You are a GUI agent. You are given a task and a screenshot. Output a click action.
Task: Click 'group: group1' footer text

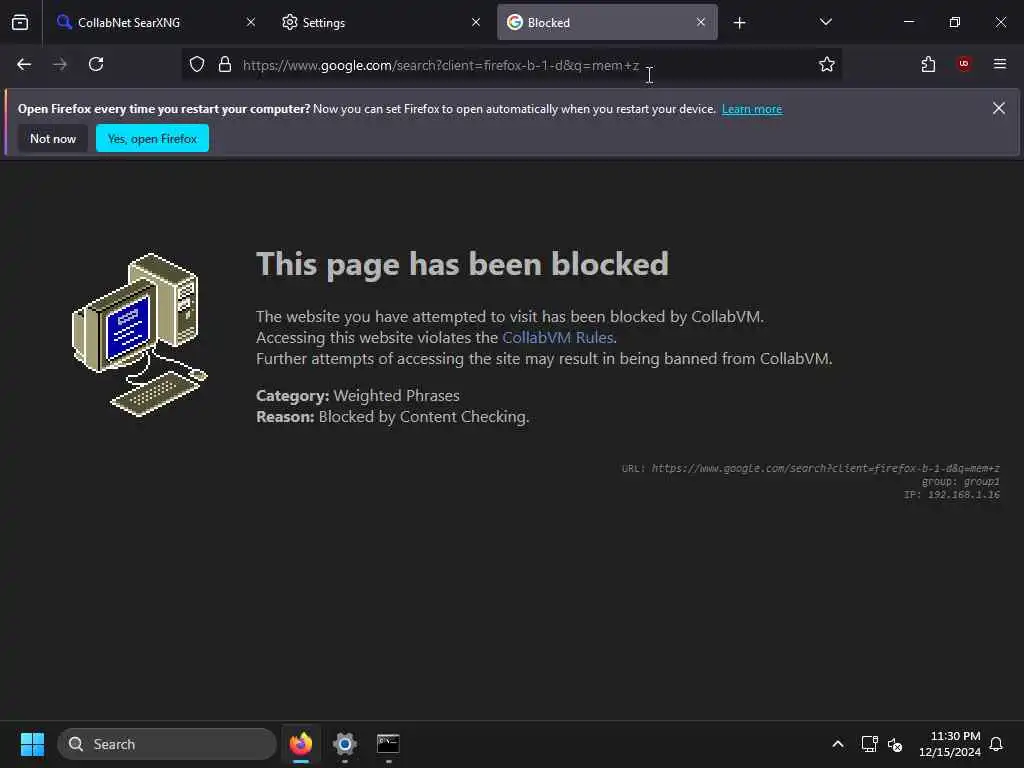coord(960,481)
